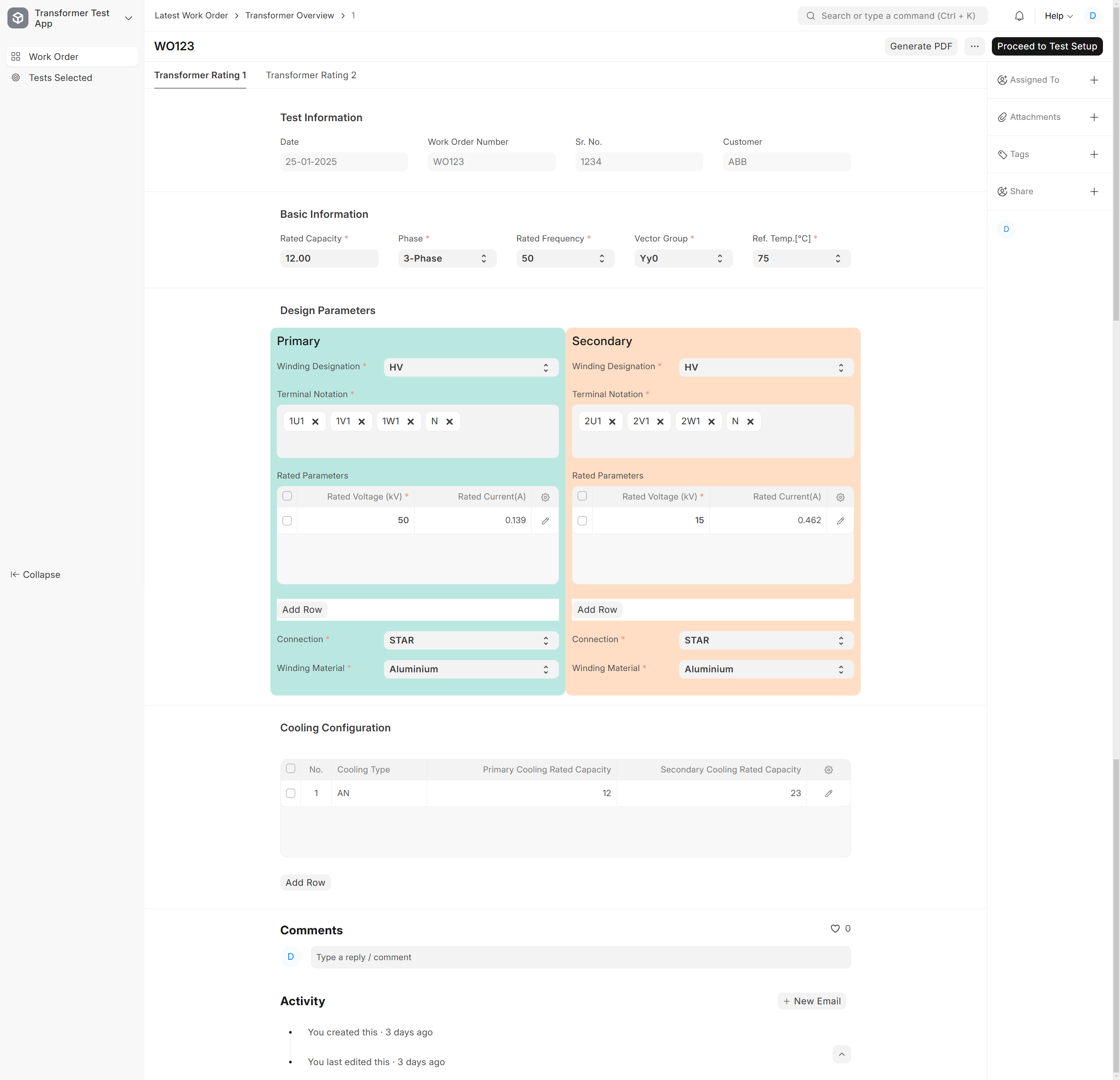Click Add Row under Primary rated parameters

pos(302,610)
